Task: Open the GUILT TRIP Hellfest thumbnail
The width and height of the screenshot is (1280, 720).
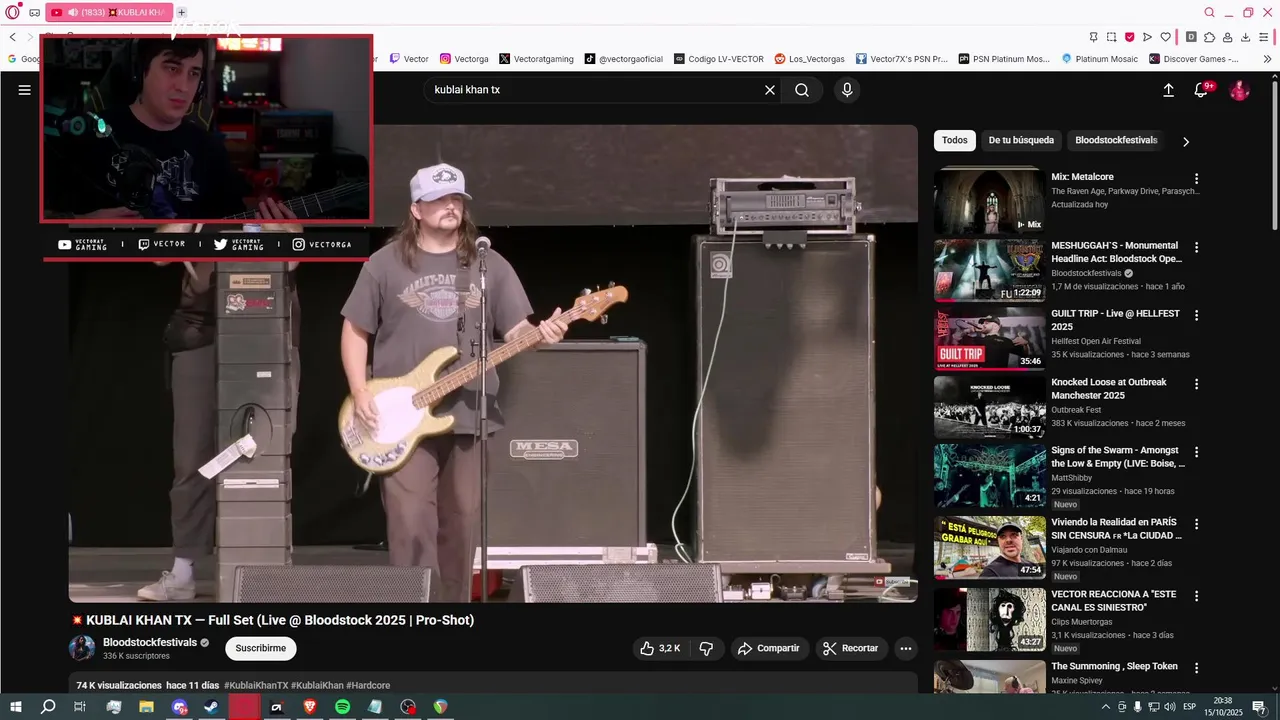Action: 990,338
